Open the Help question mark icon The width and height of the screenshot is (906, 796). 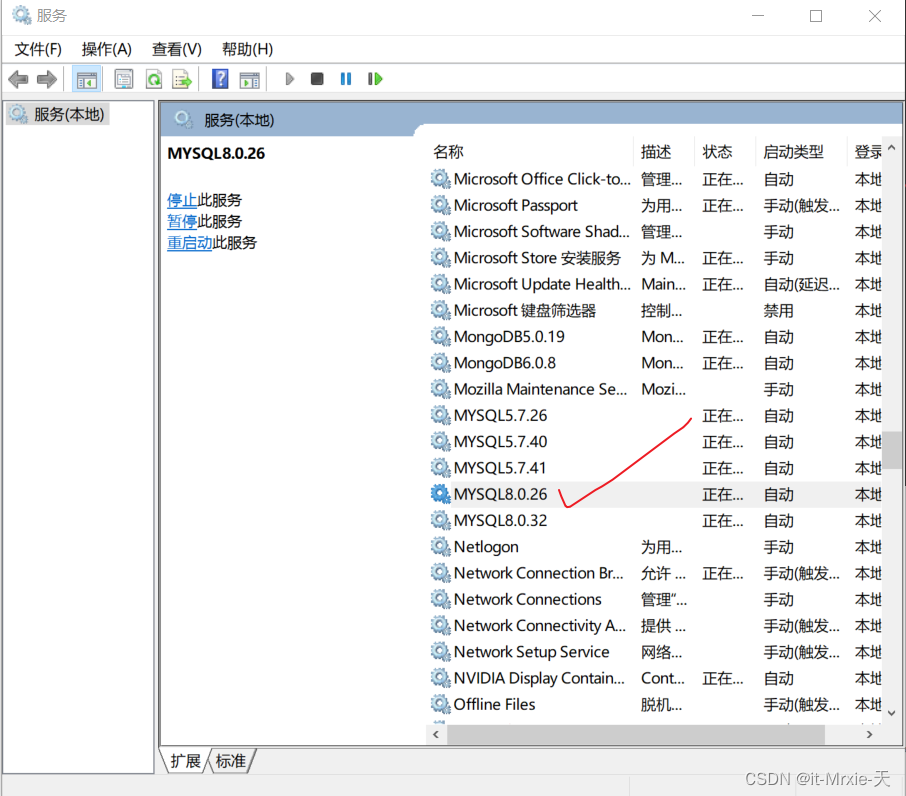pyautogui.click(x=220, y=79)
